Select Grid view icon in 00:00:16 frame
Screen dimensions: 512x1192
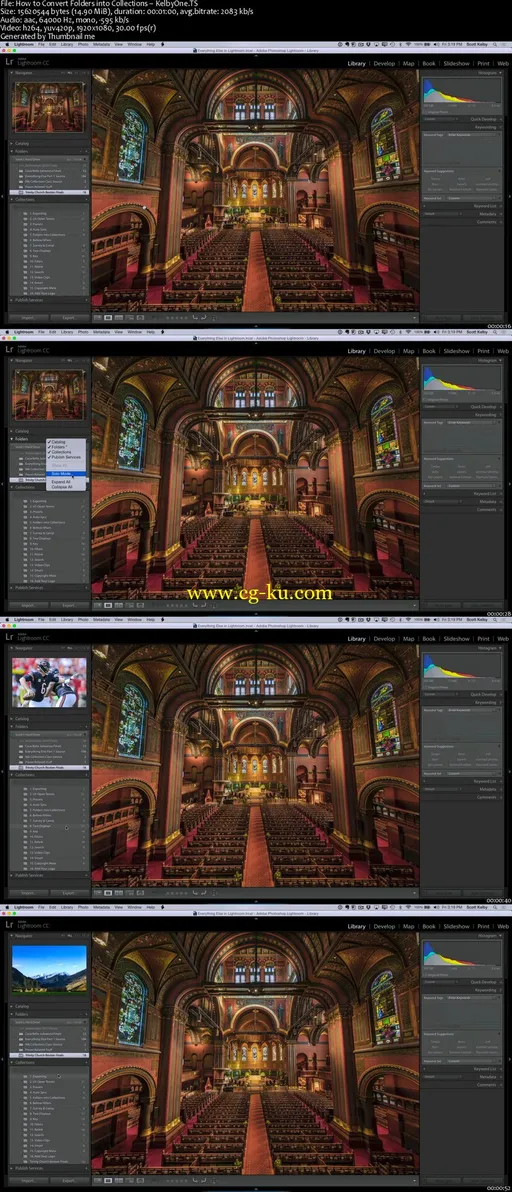point(98,317)
